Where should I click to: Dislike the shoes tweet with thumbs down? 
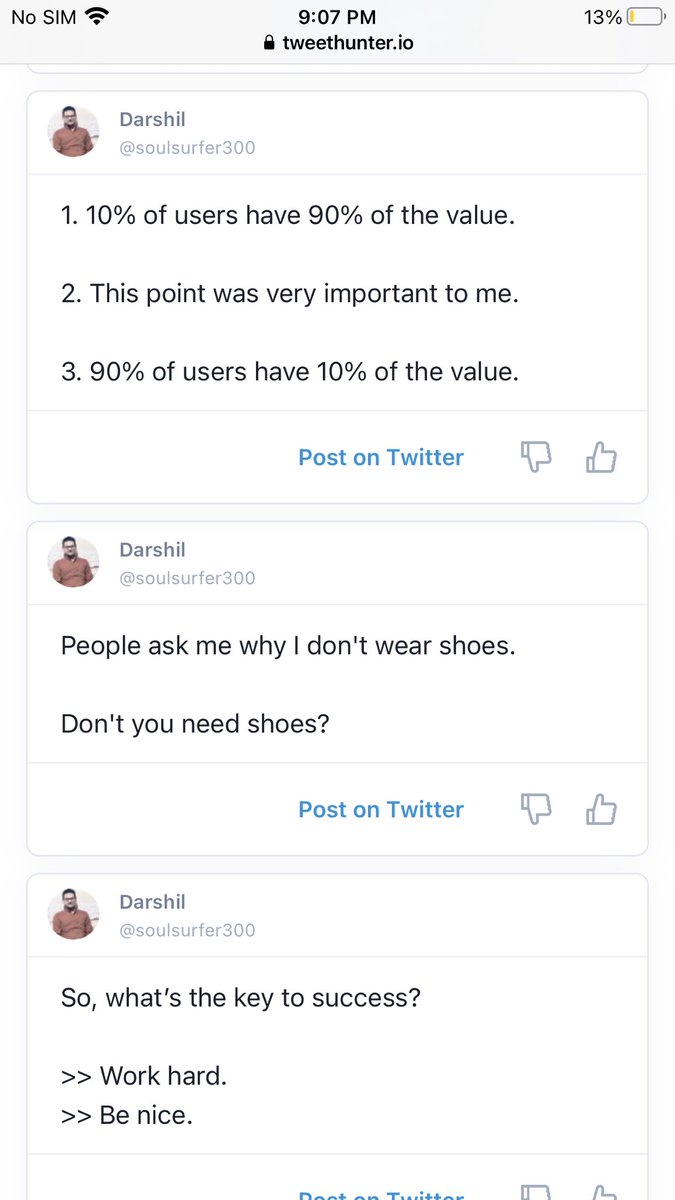pyautogui.click(x=537, y=809)
